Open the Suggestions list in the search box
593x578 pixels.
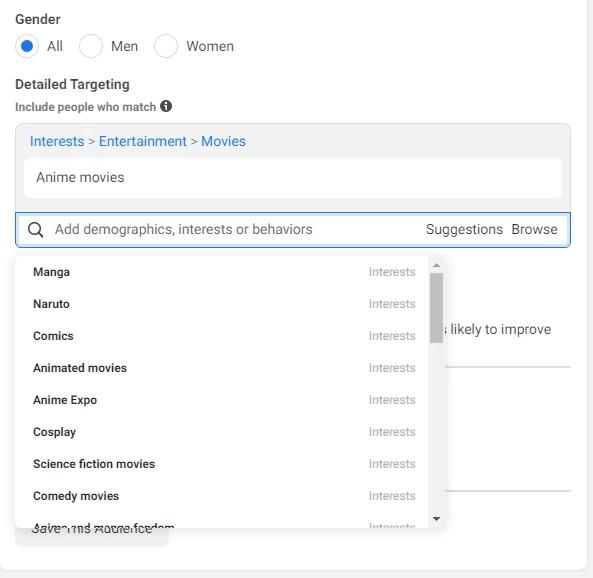(464, 229)
